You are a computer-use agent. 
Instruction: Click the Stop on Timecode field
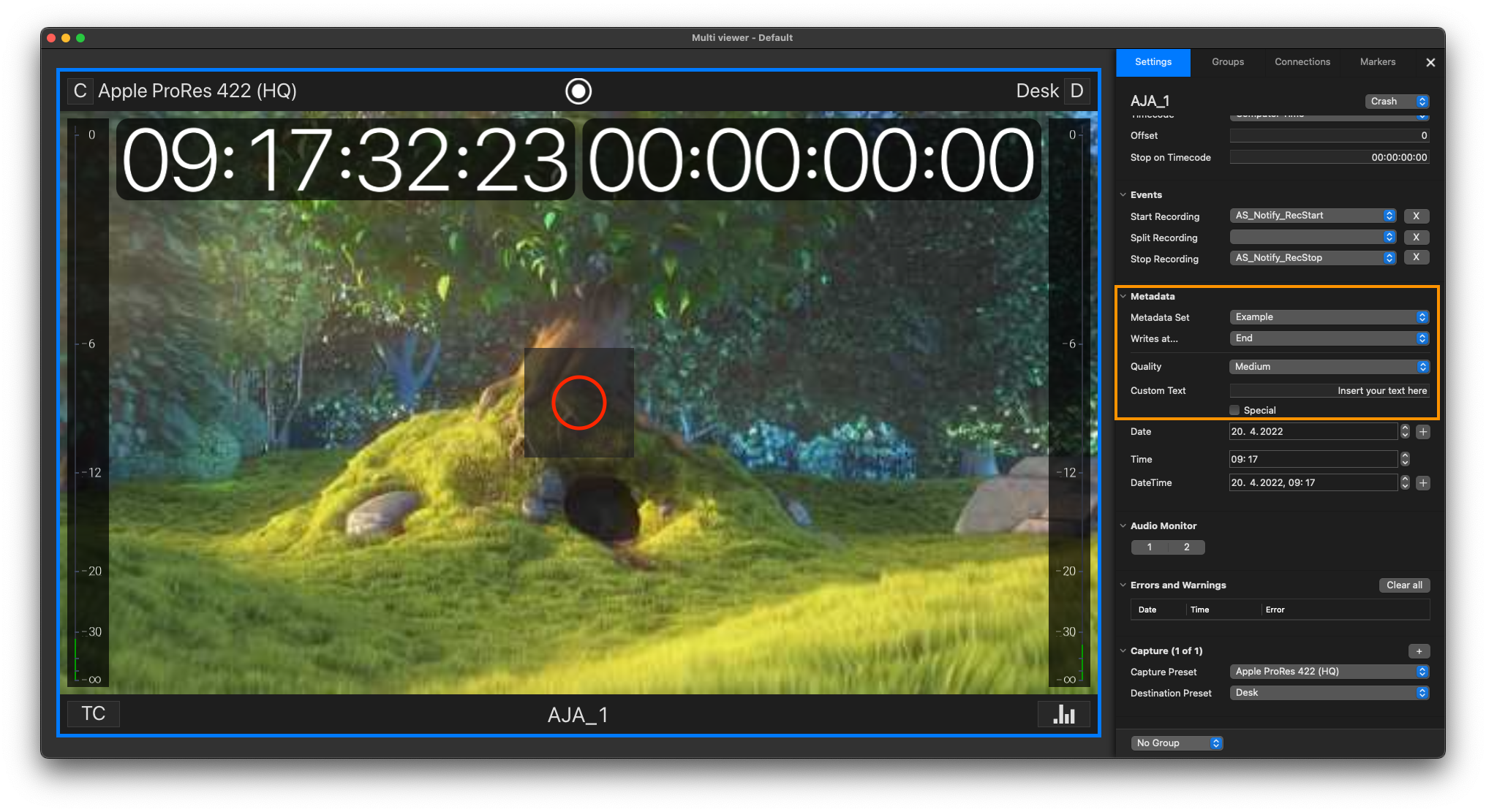click(1330, 158)
